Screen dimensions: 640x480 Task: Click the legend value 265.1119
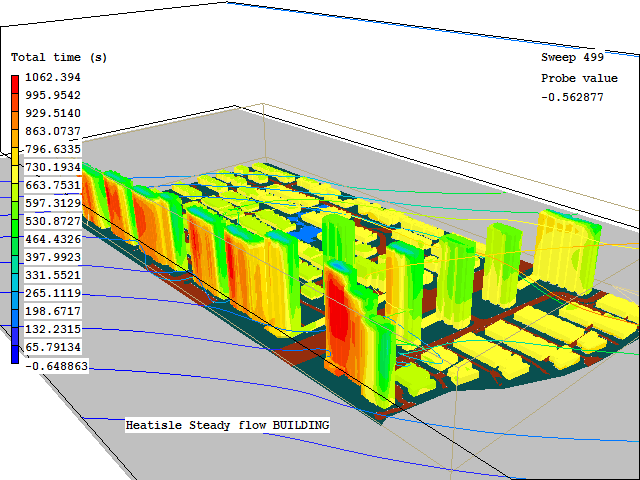pyautogui.click(x=52, y=293)
